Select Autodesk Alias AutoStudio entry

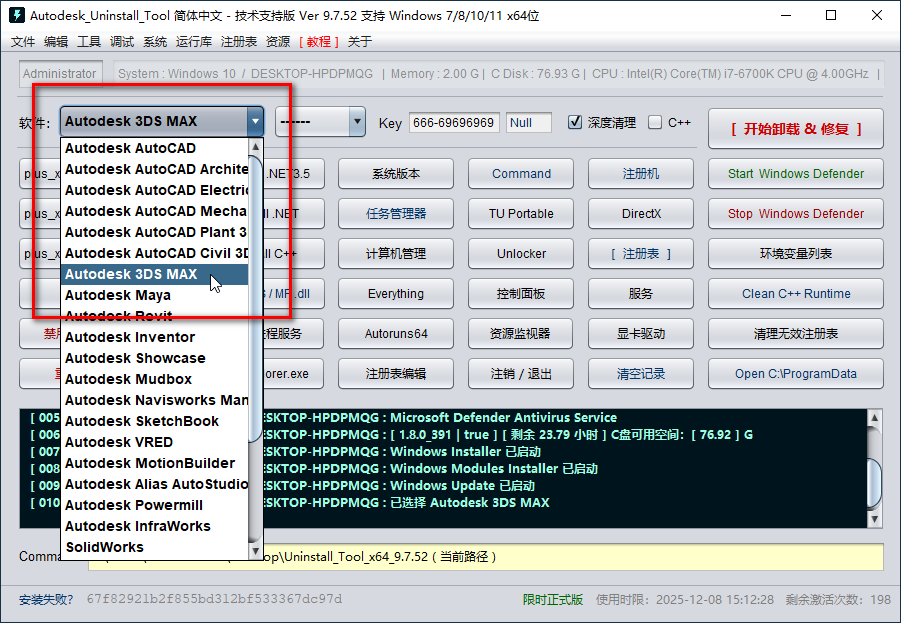point(155,484)
